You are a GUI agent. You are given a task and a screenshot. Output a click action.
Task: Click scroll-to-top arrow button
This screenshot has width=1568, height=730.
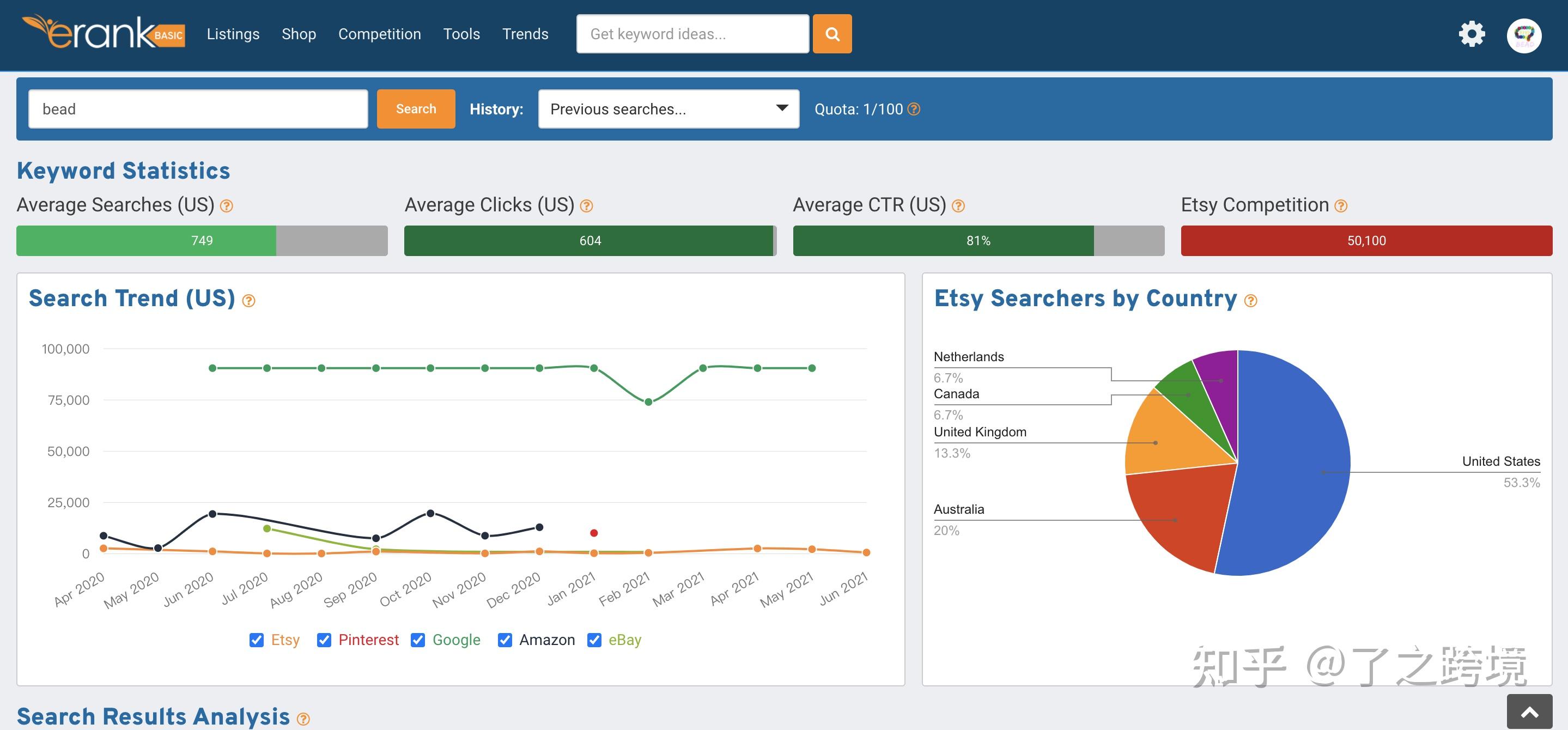1529,711
